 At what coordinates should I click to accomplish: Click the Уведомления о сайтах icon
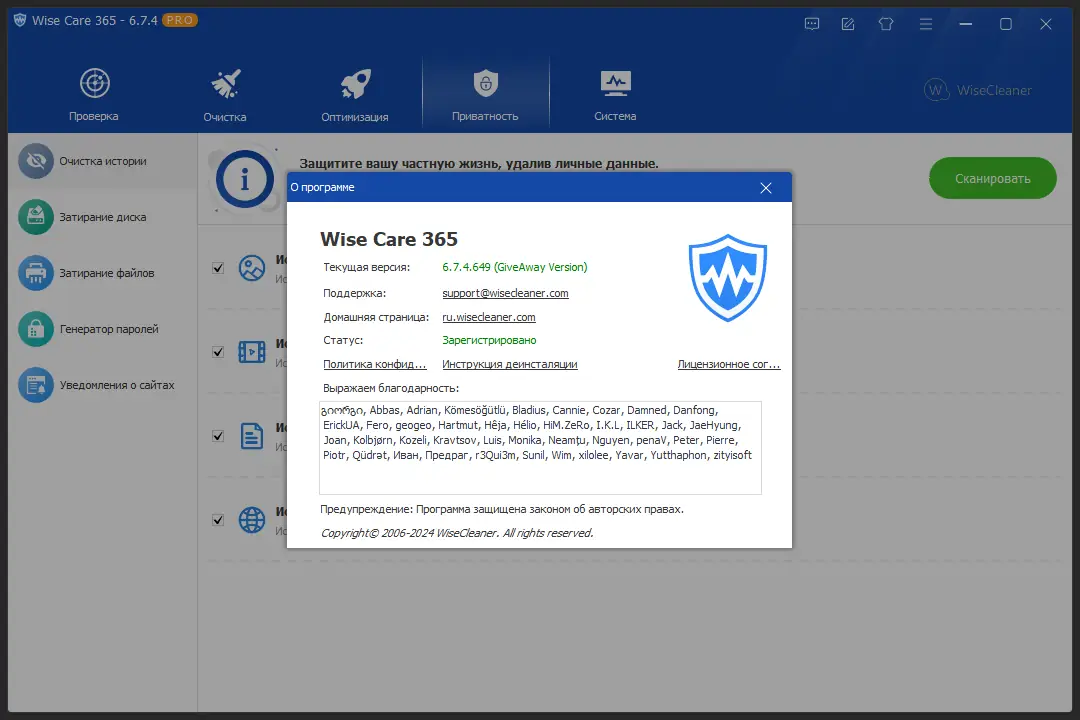pos(36,385)
